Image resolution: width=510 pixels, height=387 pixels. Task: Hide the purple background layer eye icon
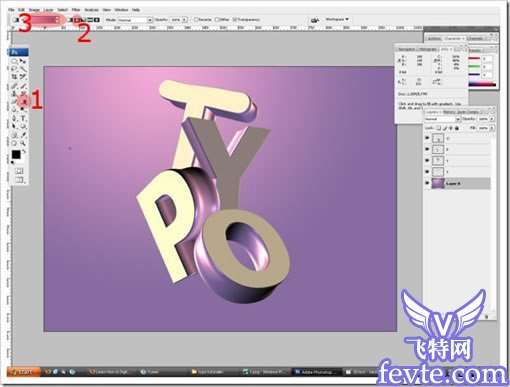click(x=427, y=183)
